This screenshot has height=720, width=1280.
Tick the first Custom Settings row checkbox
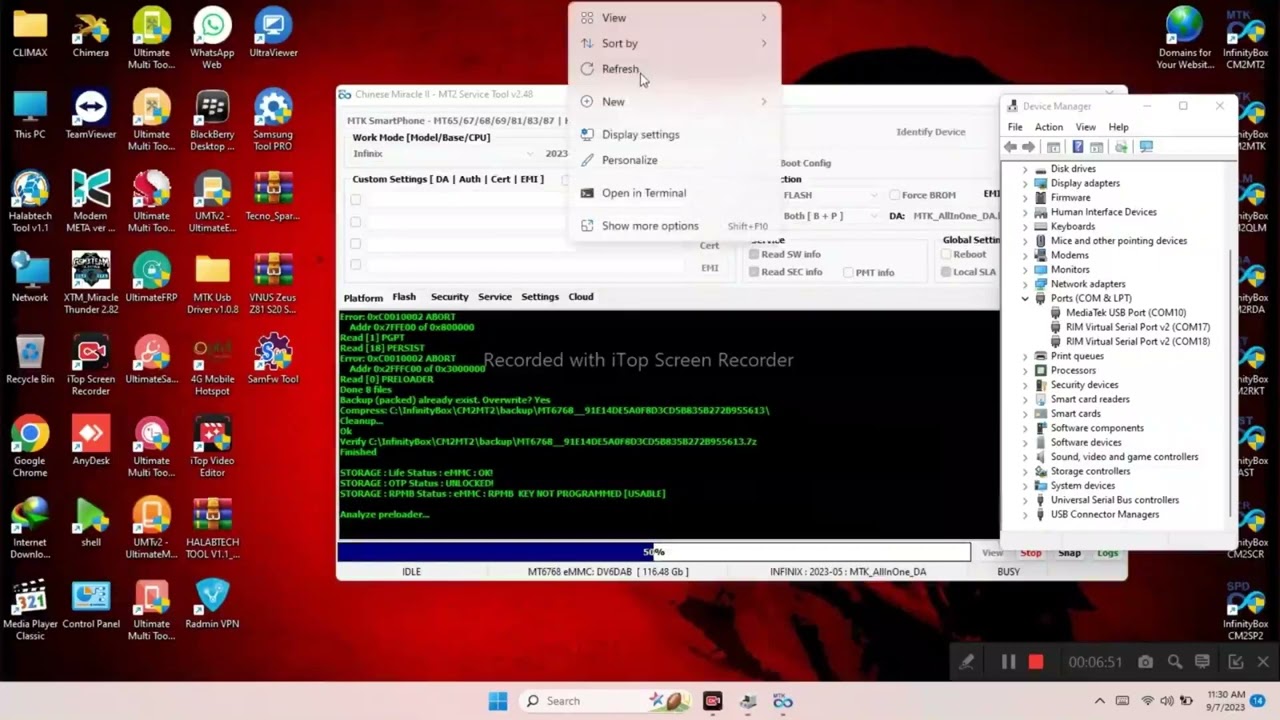coord(356,199)
